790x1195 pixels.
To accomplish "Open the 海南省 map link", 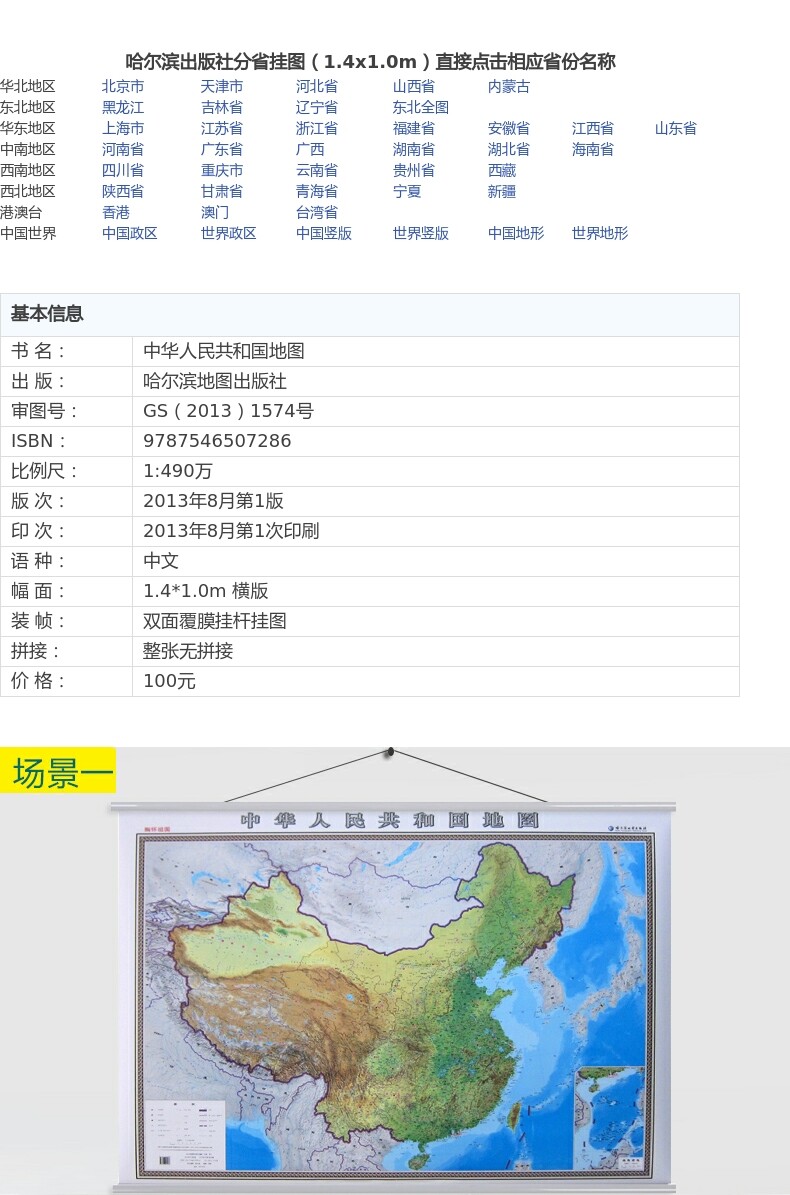I will tap(593, 149).
